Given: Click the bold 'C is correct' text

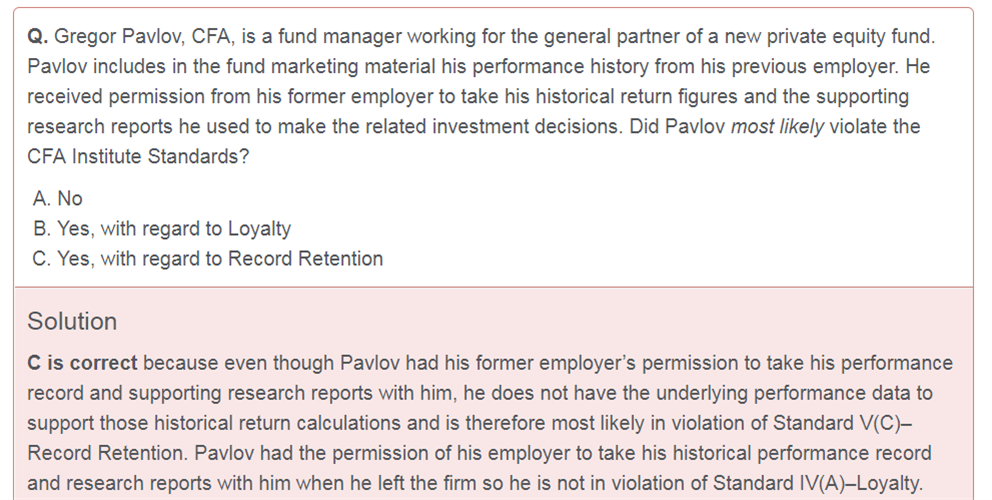Looking at the screenshot, I should (x=82, y=363).
